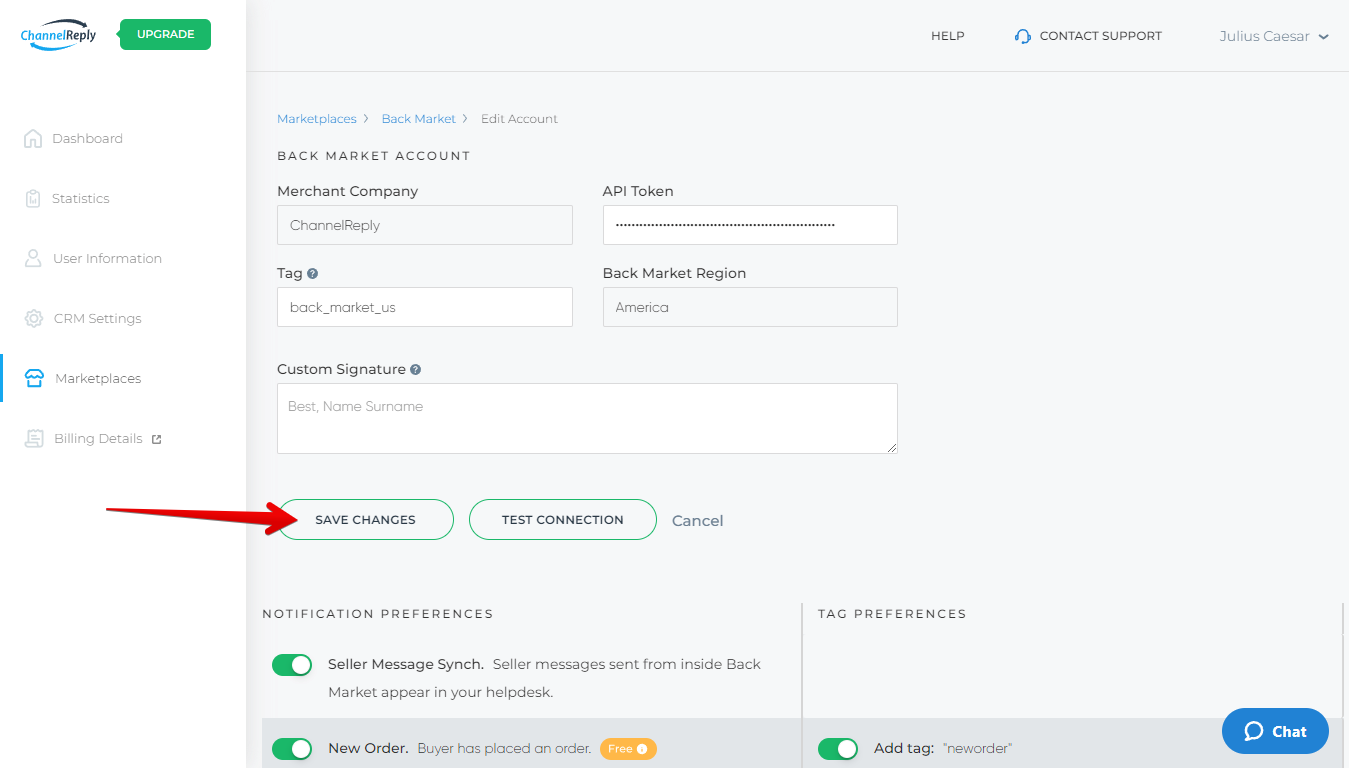Image resolution: width=1349 pixels, height=768 pixels.
Task: Click the Contact Support headset icon
Action: pyautogui.click(x=1022, y=36)
